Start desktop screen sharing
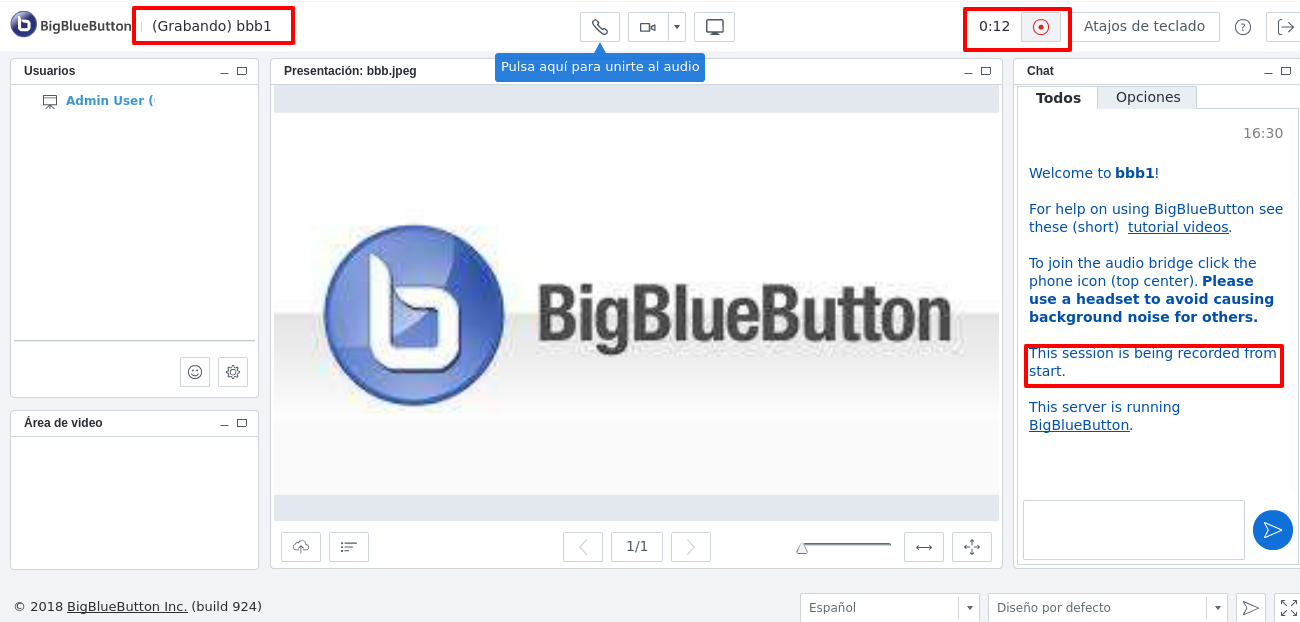Screen dimensions: 1300x622 click(x=715, y=27)
